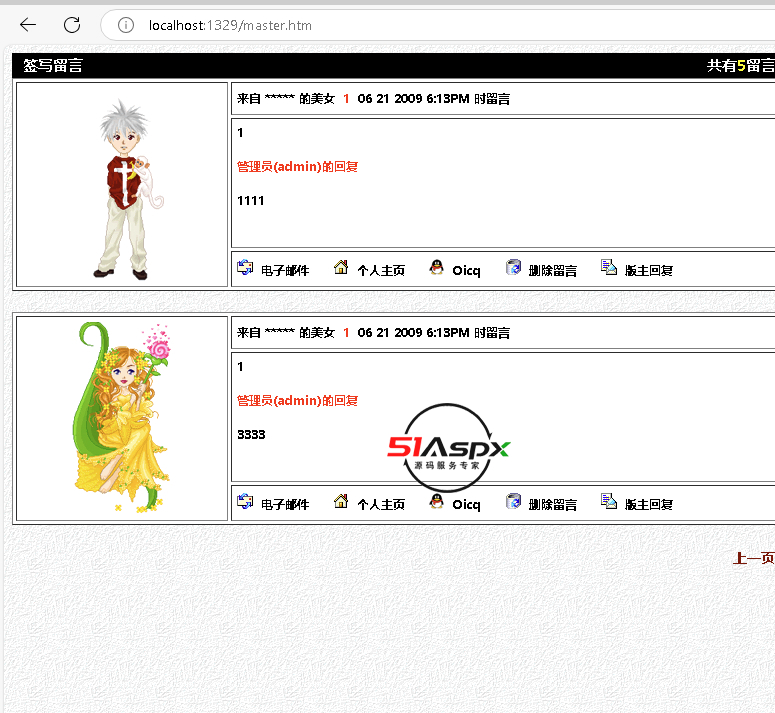Choose 版主回复 in the 1111 reply post
The height and width of the screenshot is (713, 775).
point(648,270)
